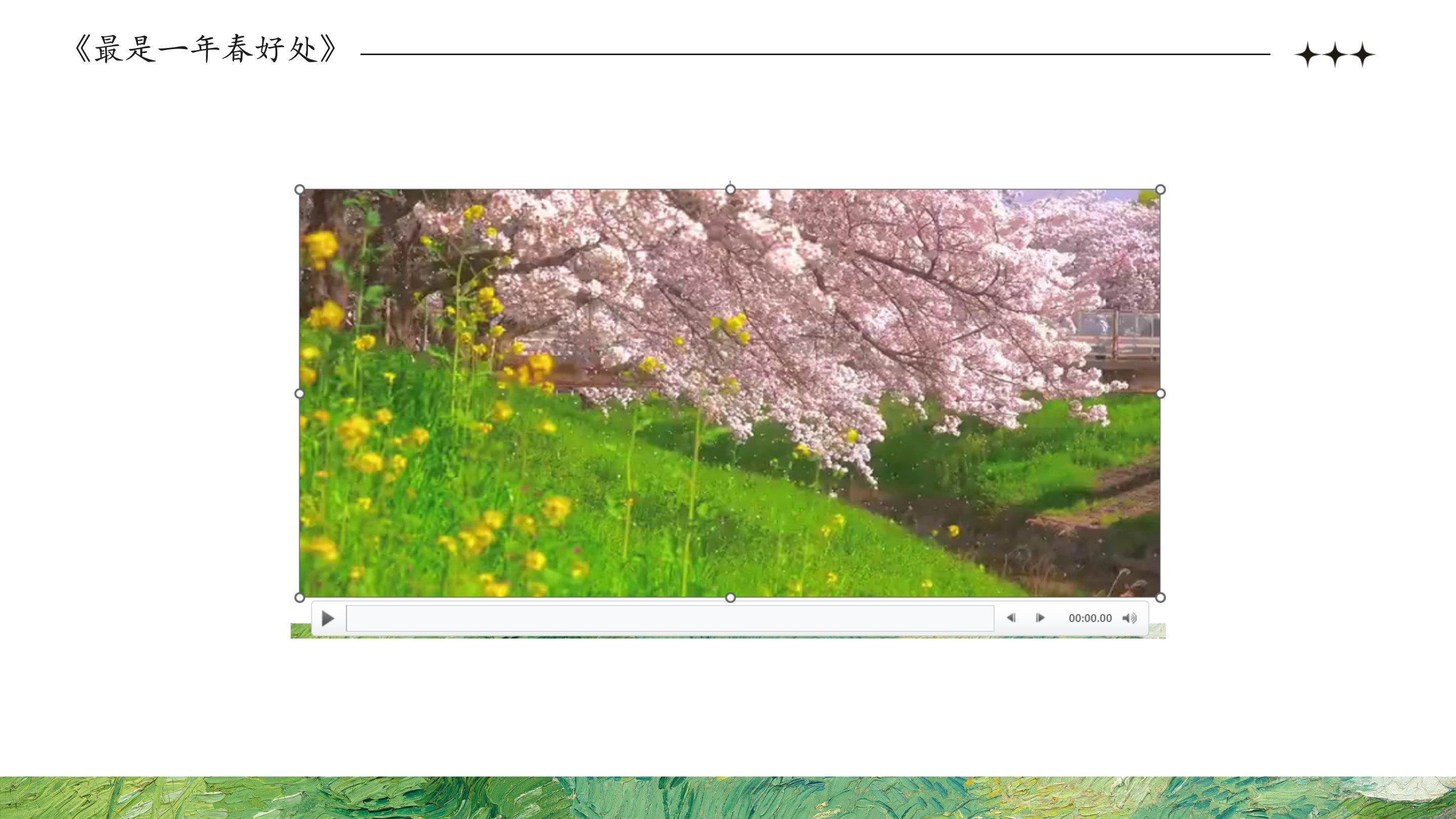The image size is (1456, 819).
Task: Click the bottom-center video resize handle
Action: pyautogui.click(x=730, y=598)
